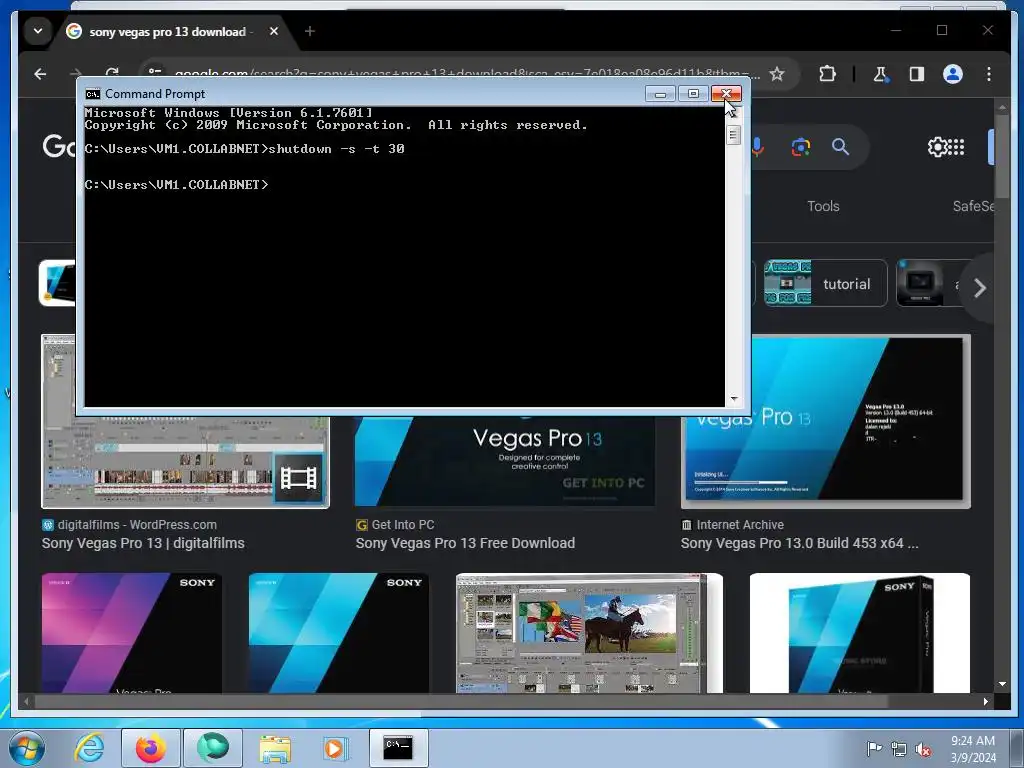Open Sony Vegas Pro 13.0 Build 453 x64 link

coord(799,543)
